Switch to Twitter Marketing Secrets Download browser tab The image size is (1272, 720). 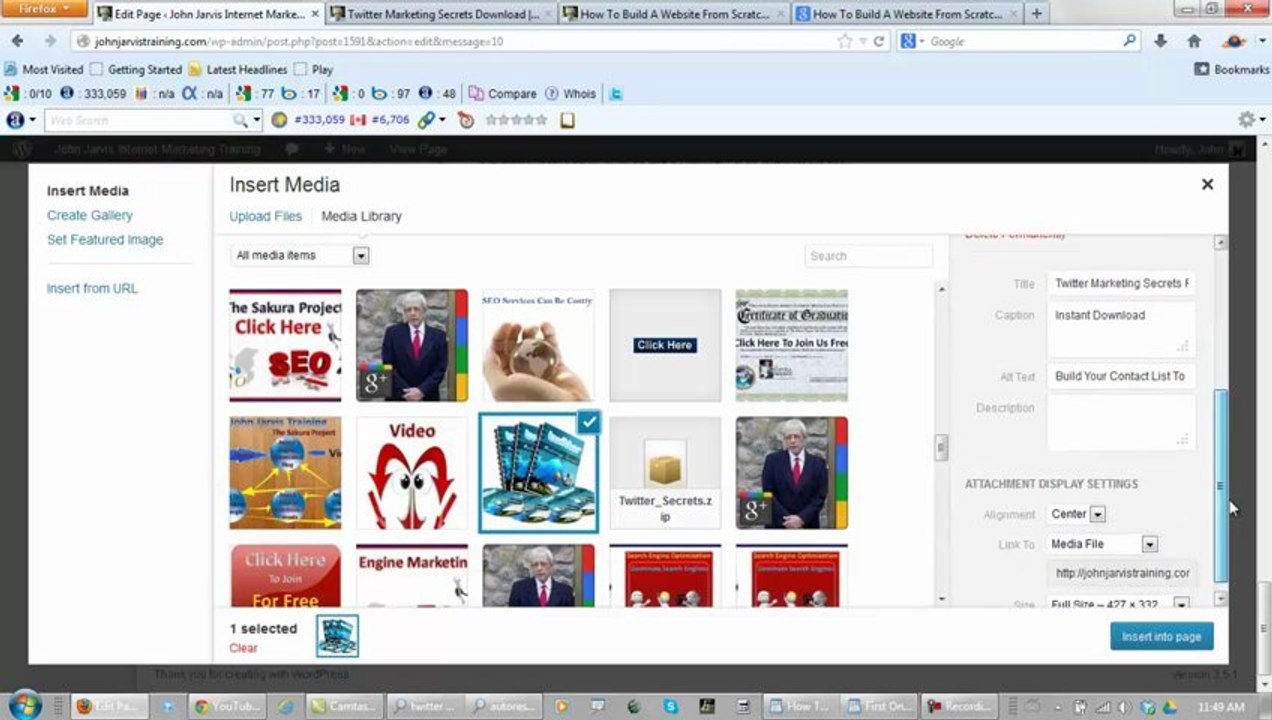tap(439, 14)
